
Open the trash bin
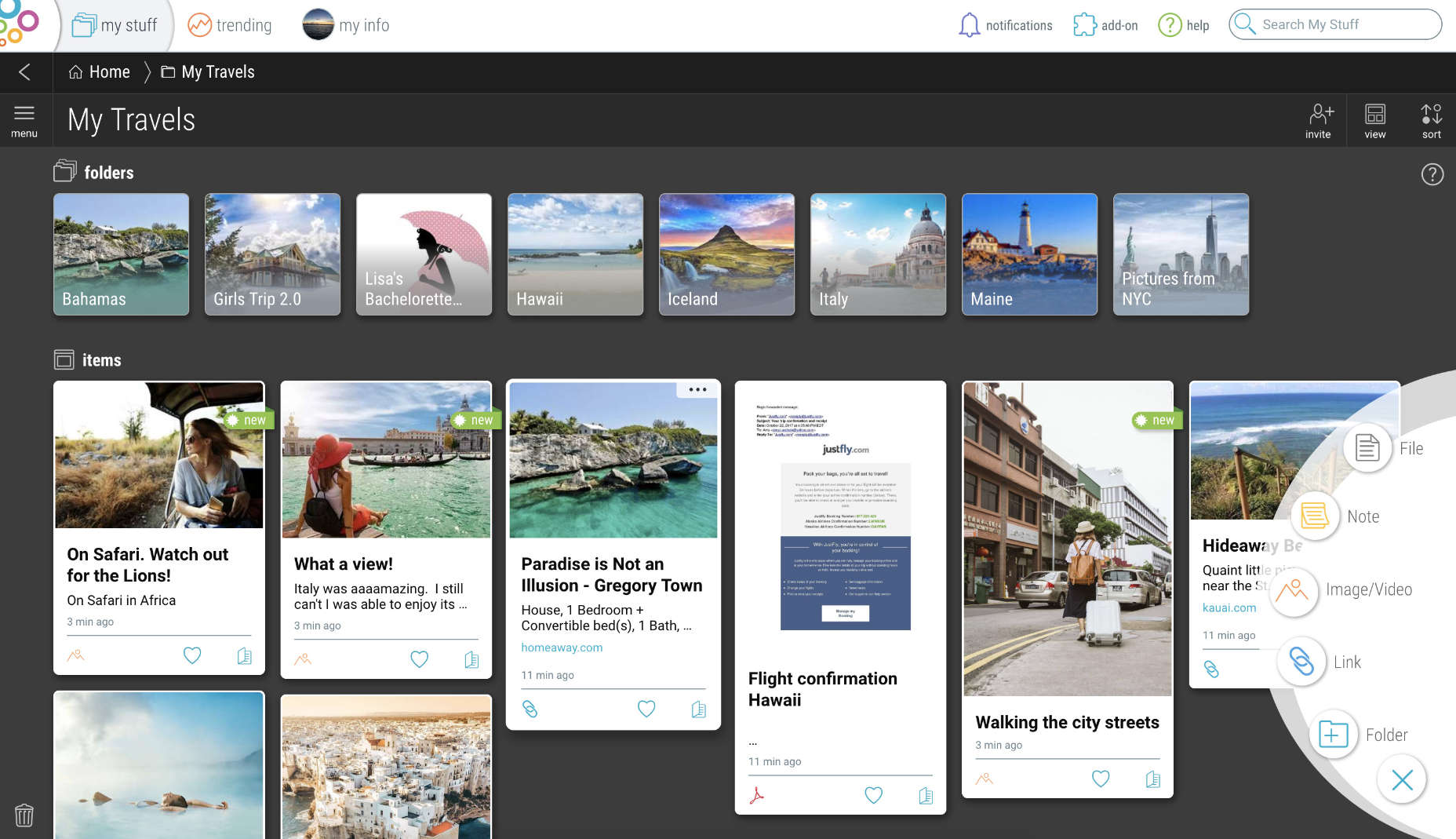click(24, 815)
